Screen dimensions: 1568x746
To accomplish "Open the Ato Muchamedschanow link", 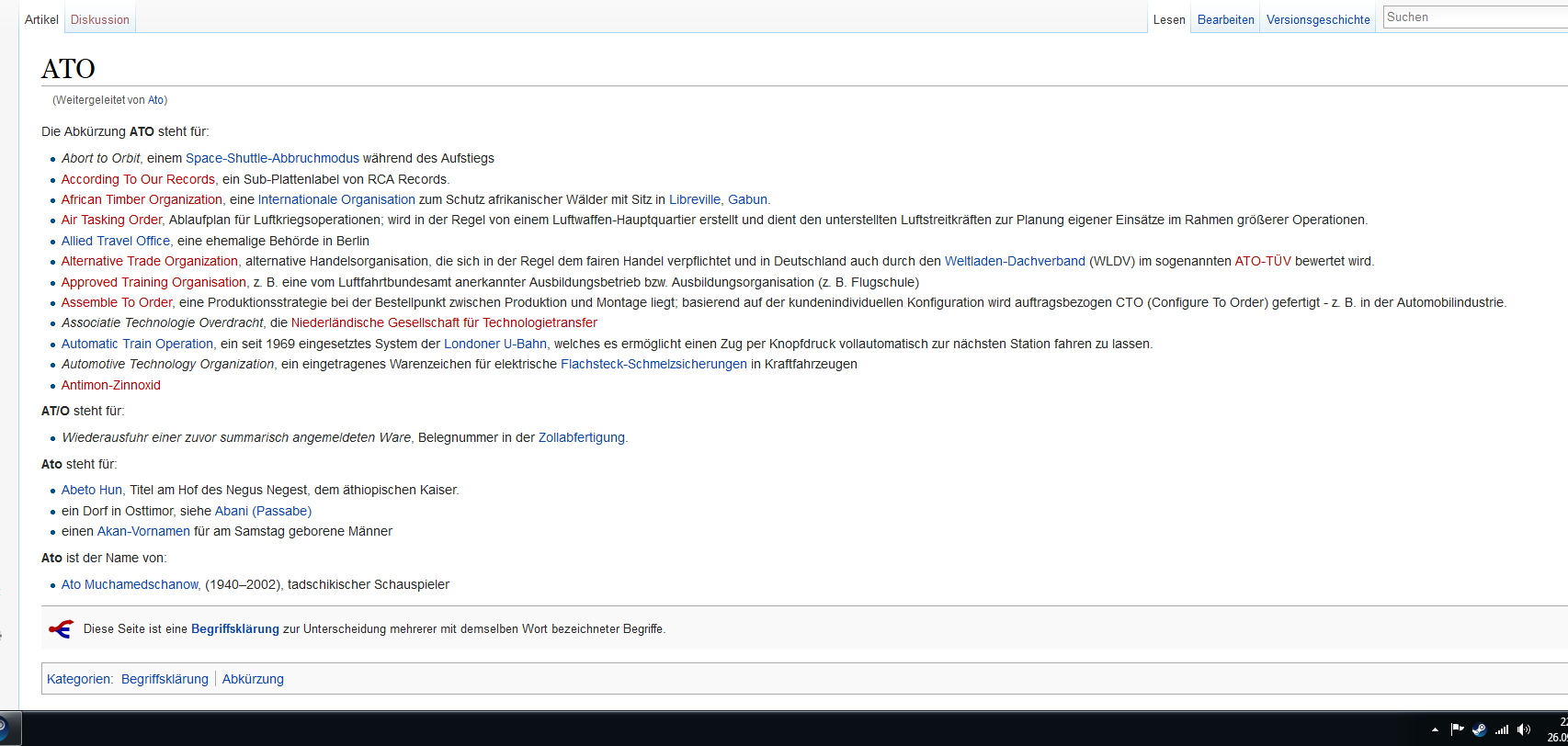I will (130, 584).
